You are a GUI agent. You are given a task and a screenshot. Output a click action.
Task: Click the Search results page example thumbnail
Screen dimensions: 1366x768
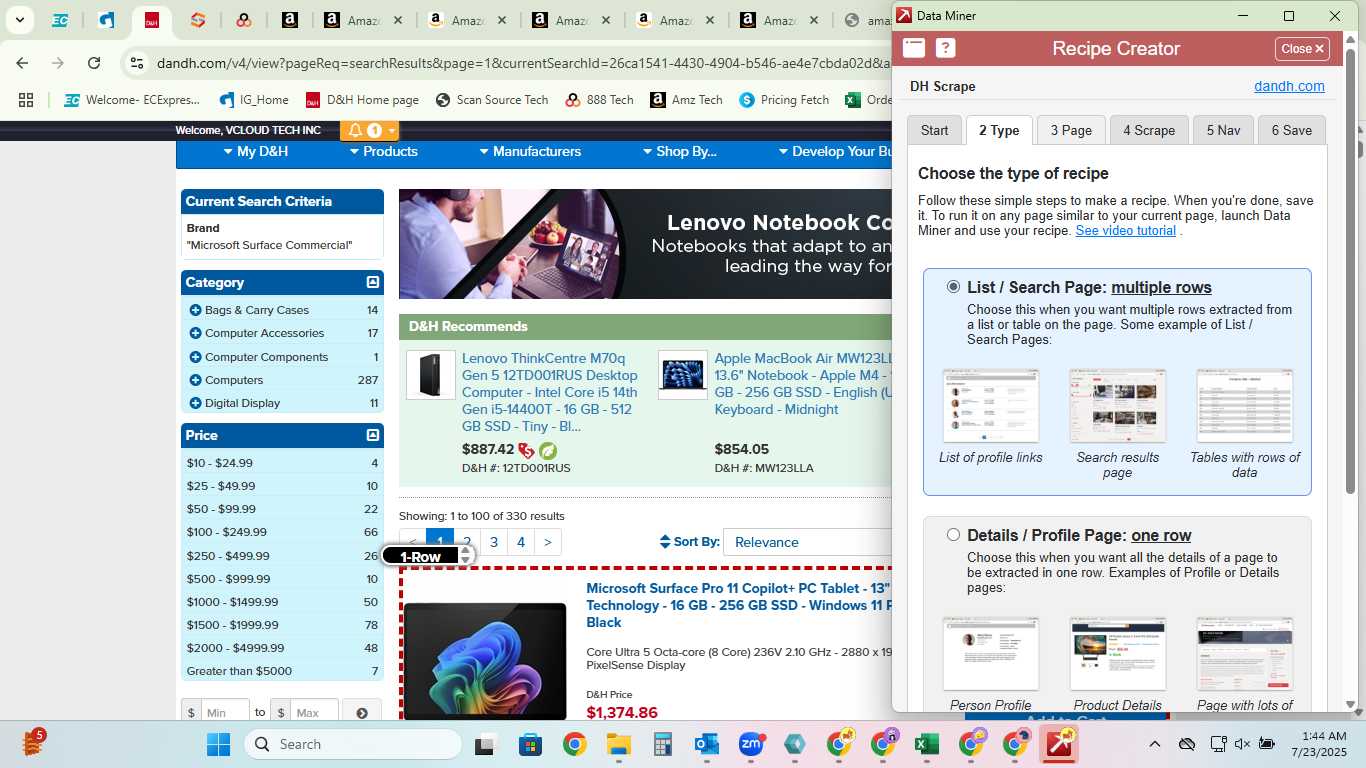pyautogui.click(x=1117, y=406)
